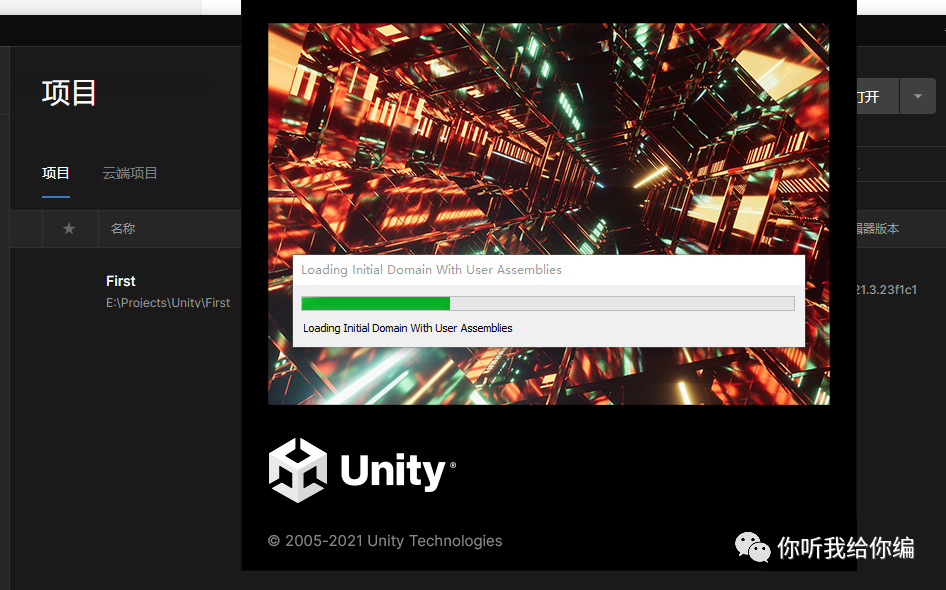This screenshot has height=590, width=946.
Task: Select the 项目 tab in Unity Hub
Action: point(56,174)
